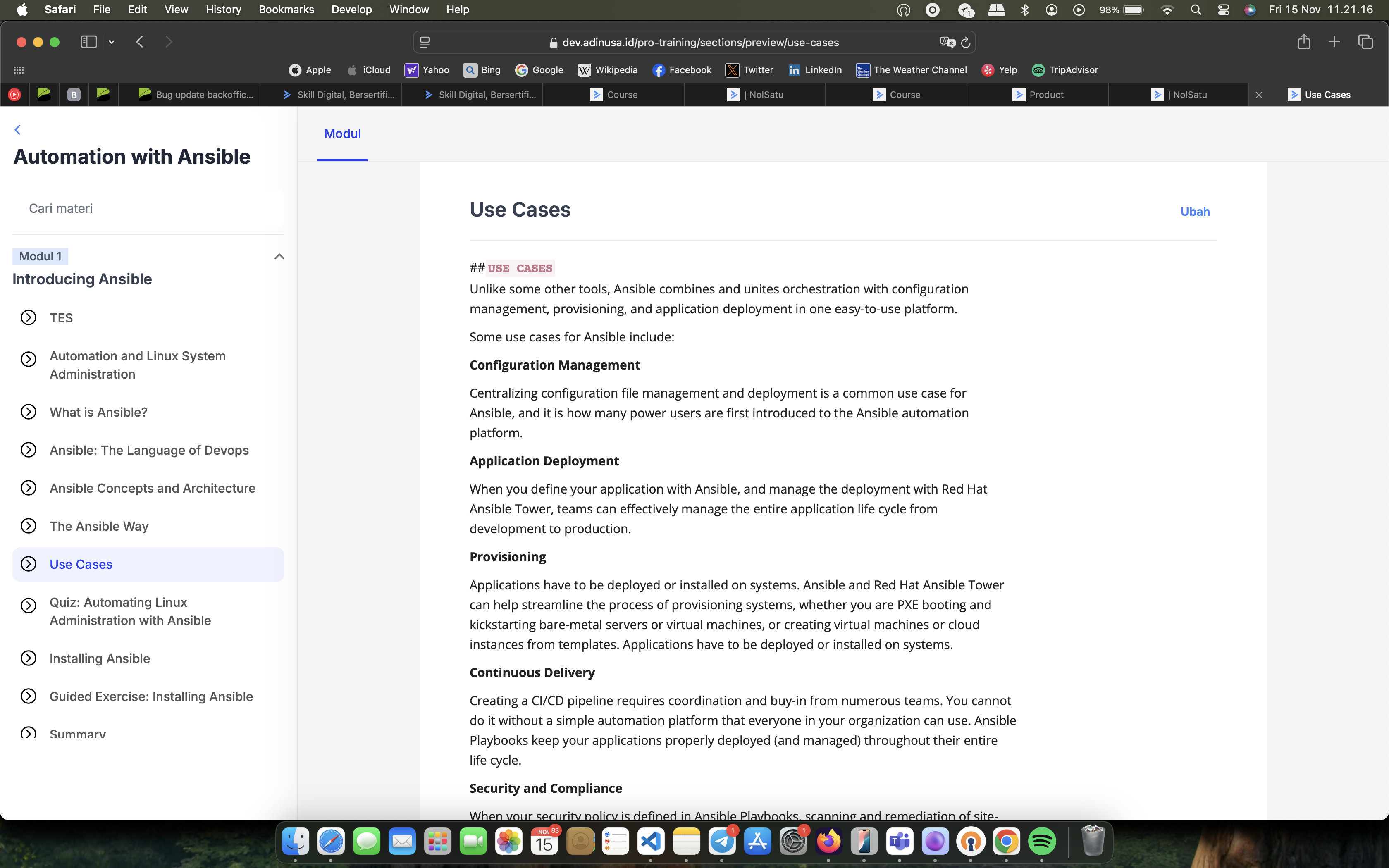Go forward with Safari forward arrow

point(168,42)
